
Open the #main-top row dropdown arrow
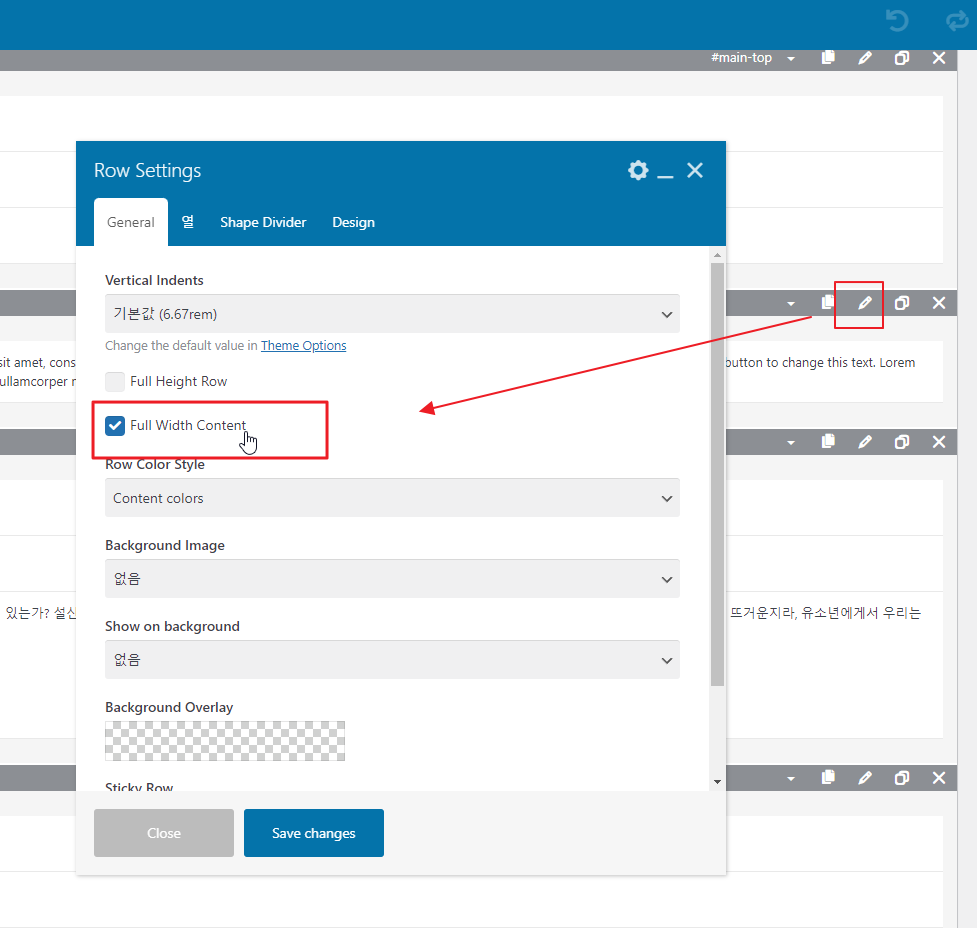click(x=791, y=59)
